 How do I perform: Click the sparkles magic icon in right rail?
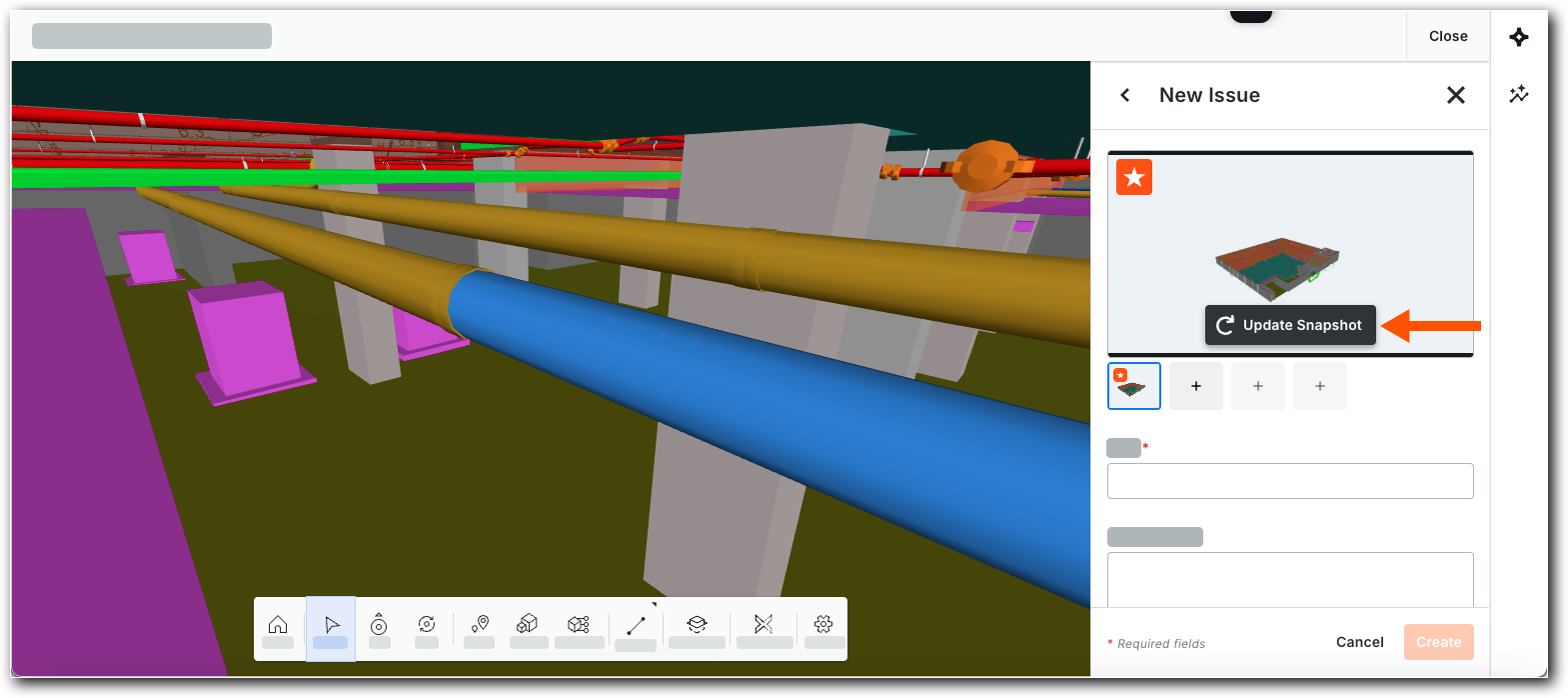tap(1519, 94)
